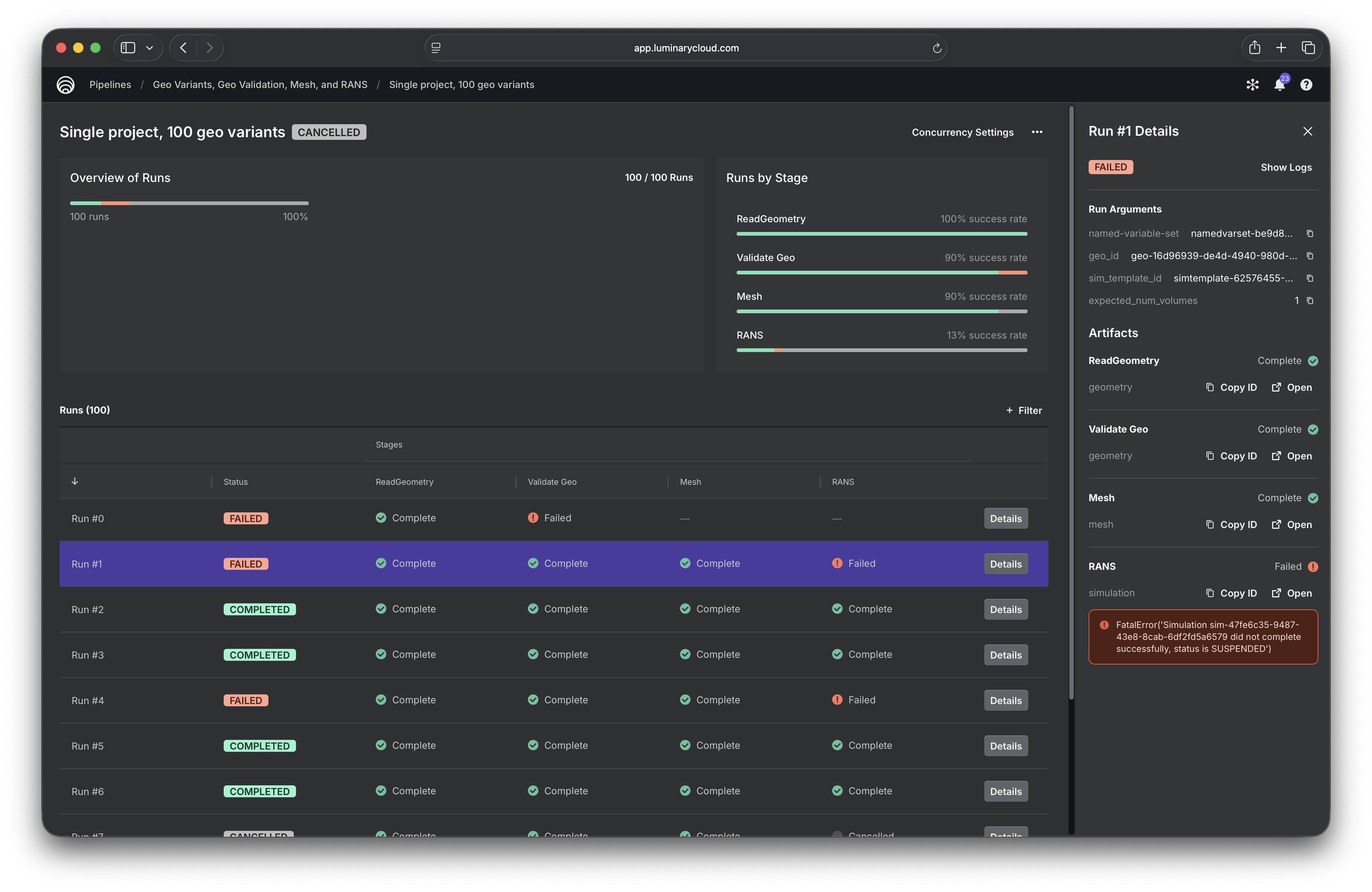Copy the geo_id value with its copy icon
This screenshot has width=1372, height=892.
(1310, 256)
